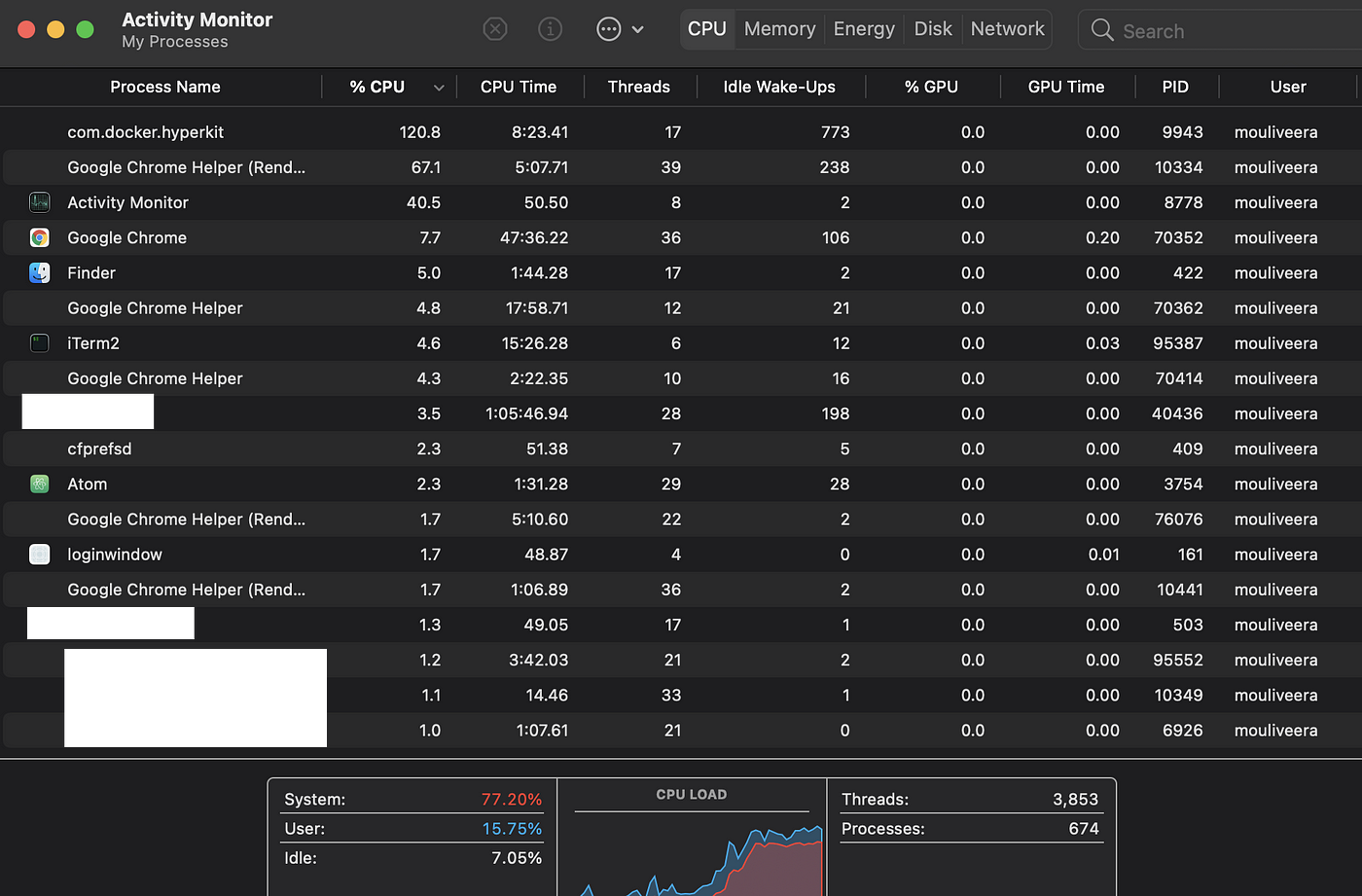The image size is (1362, 896).
Task: Click the Google Chrome icon in list
Action: click(x=40, y=237)
